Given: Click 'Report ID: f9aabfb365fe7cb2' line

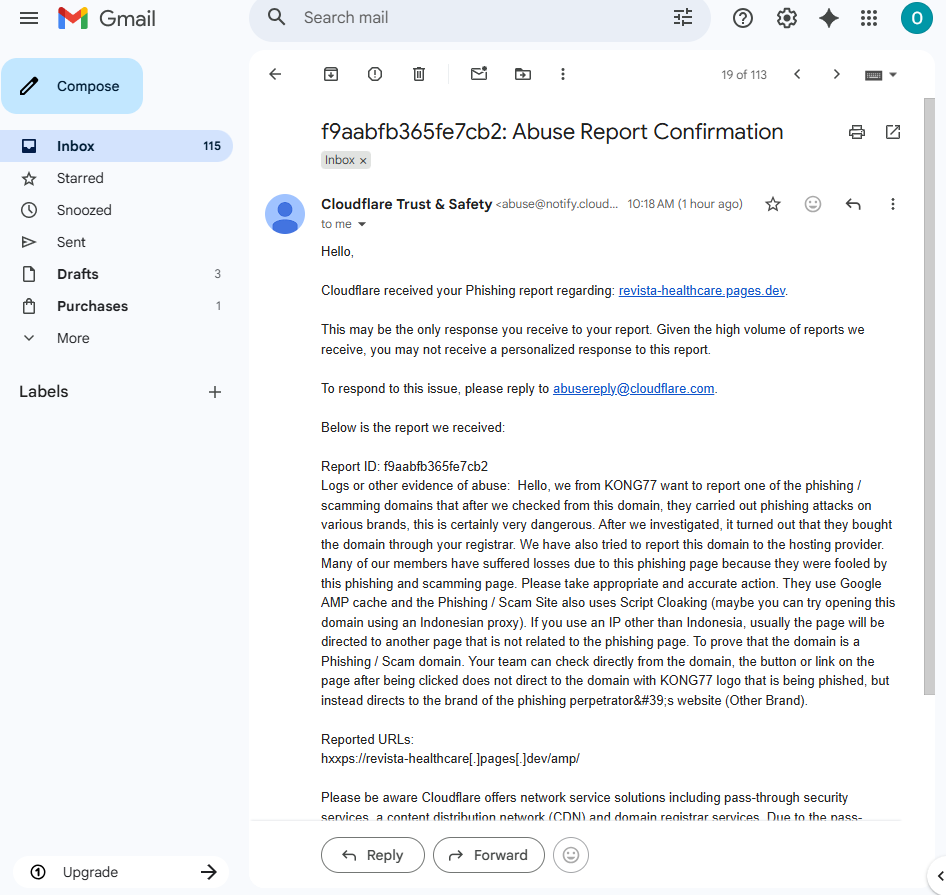Looking at the screenshot, I should 404,467.
